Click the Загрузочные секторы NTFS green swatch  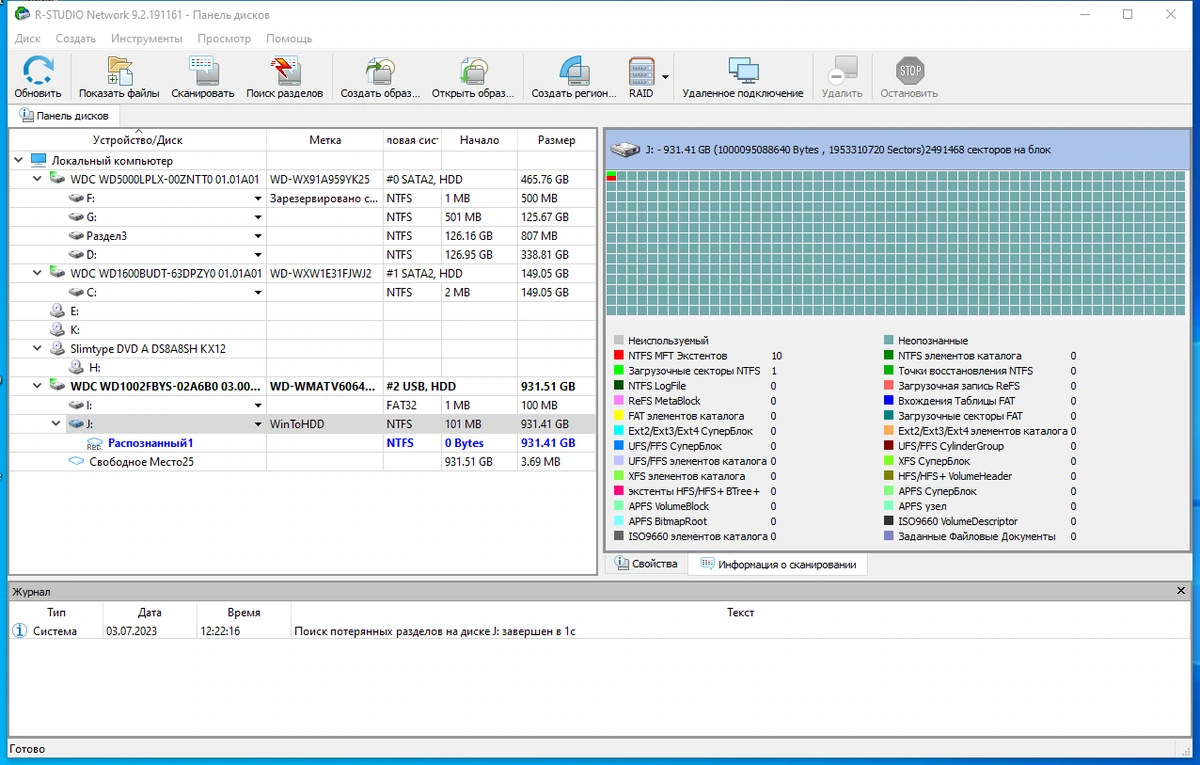coord(619,371)
